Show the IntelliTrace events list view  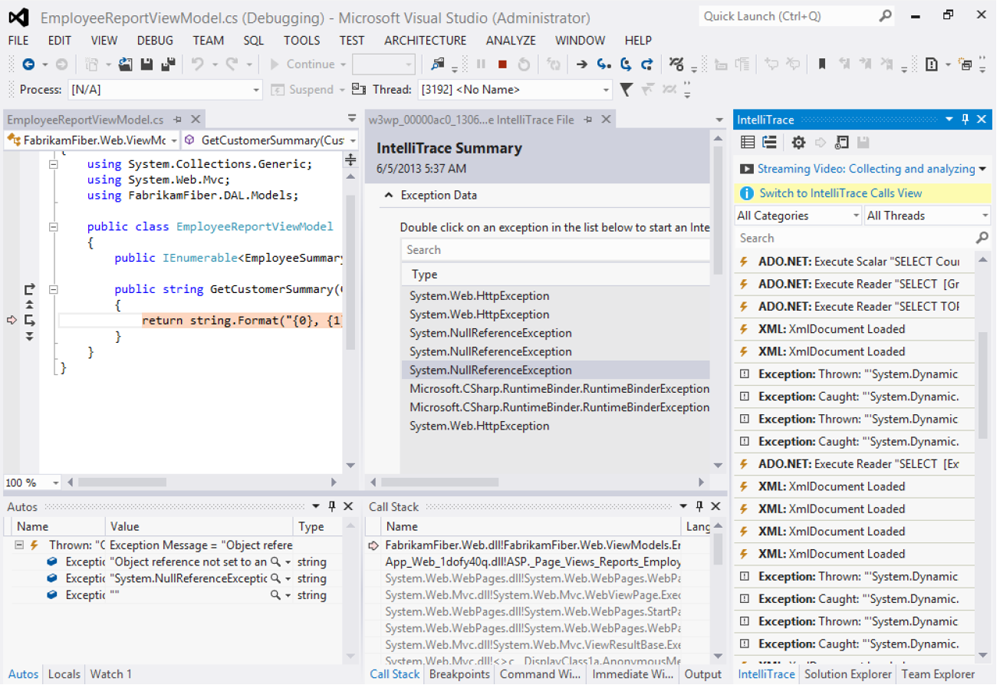(x=748, y=143)
